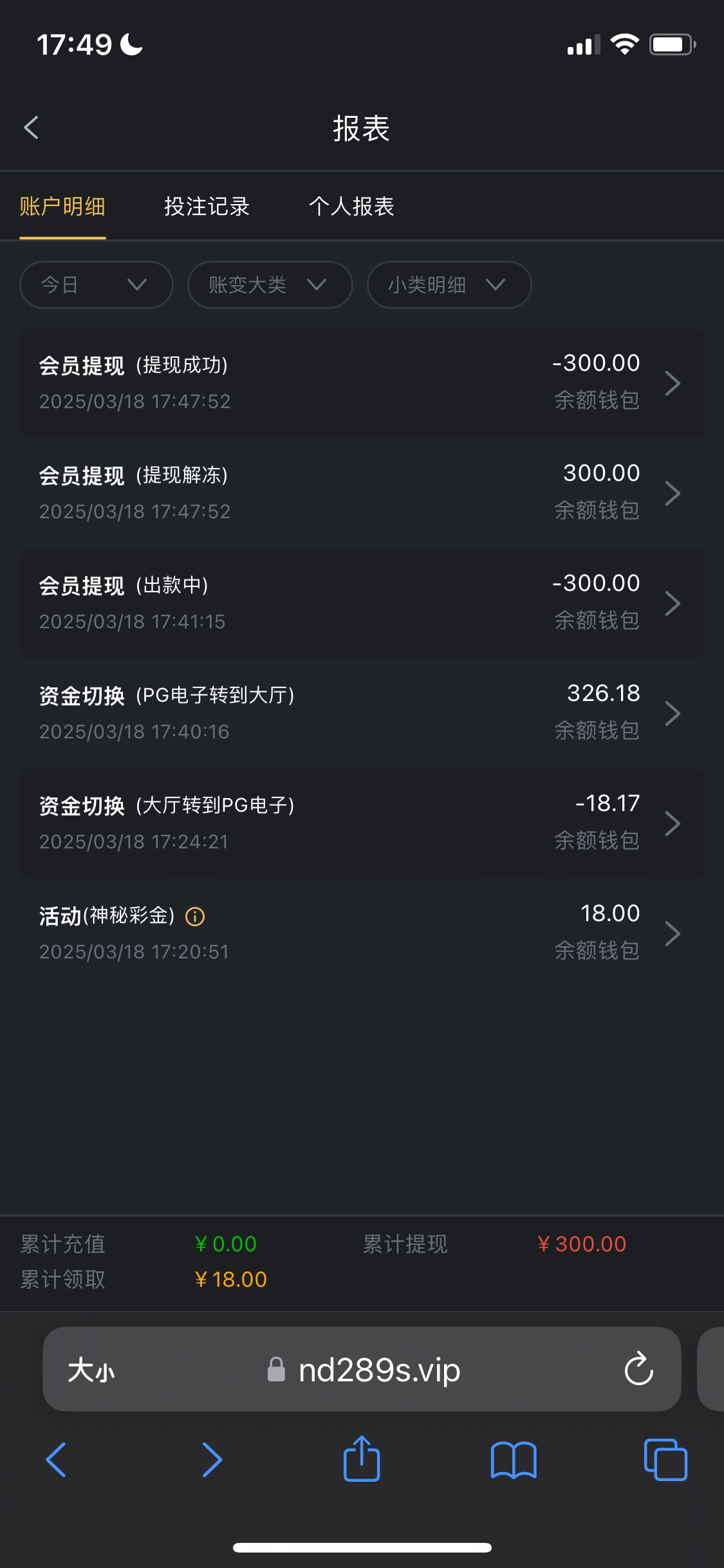This screenshot has height=1568, width=724.
Task: Expand the 账变大类 category dropdown
Action: click(x=270, y=285)
